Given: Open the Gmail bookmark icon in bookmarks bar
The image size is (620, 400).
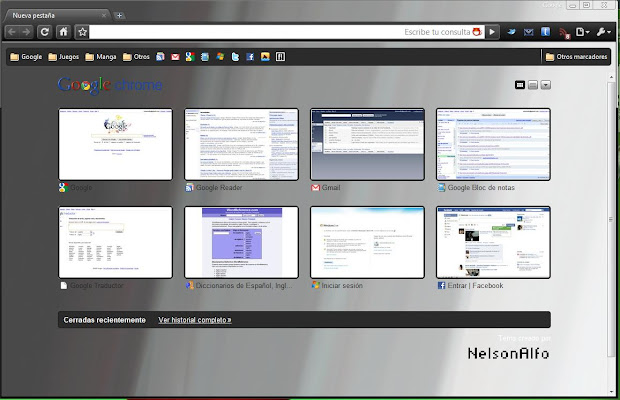Looking at the screenshot, I should 175,57.
